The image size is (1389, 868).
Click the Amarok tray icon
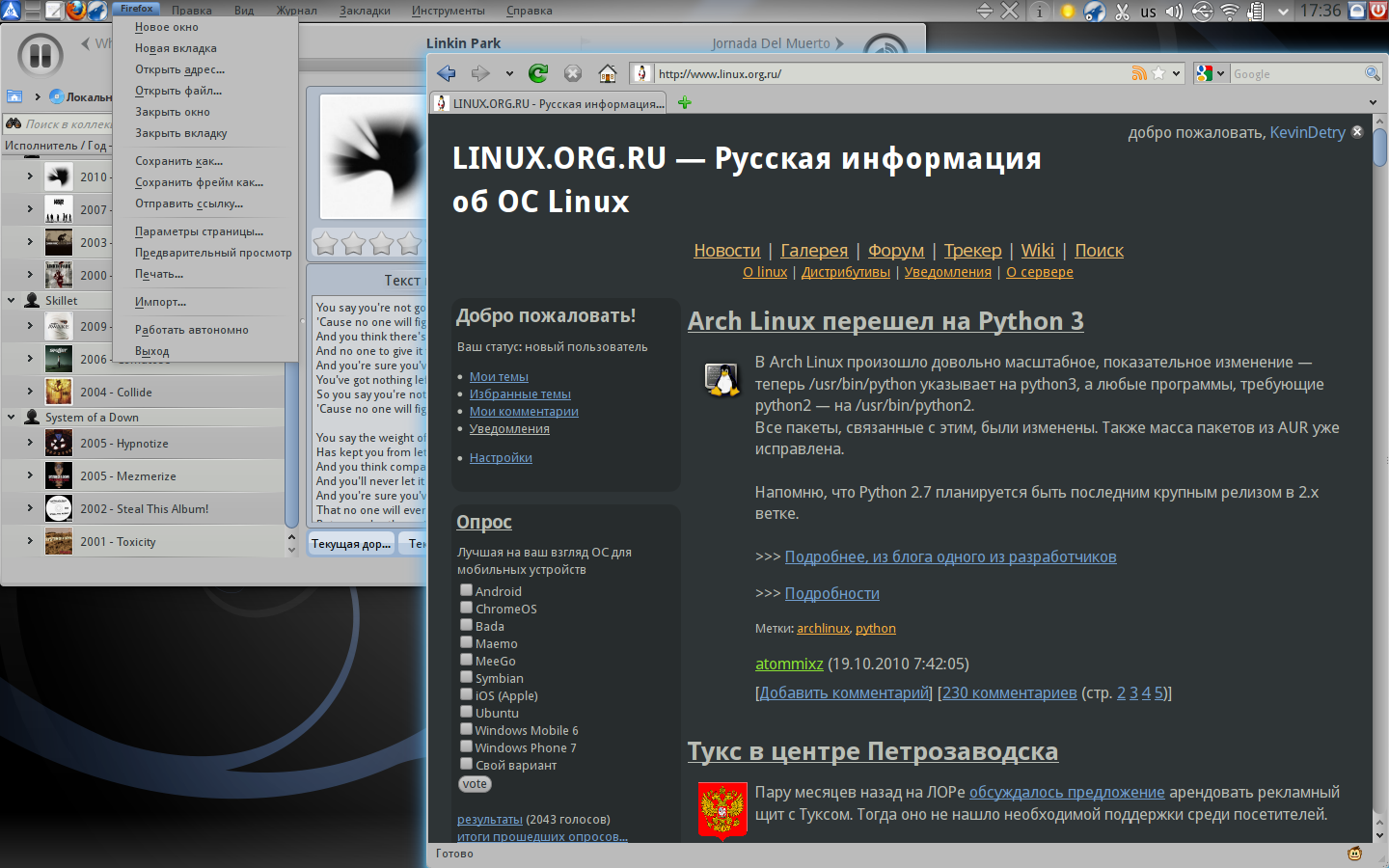(1095, 12)
